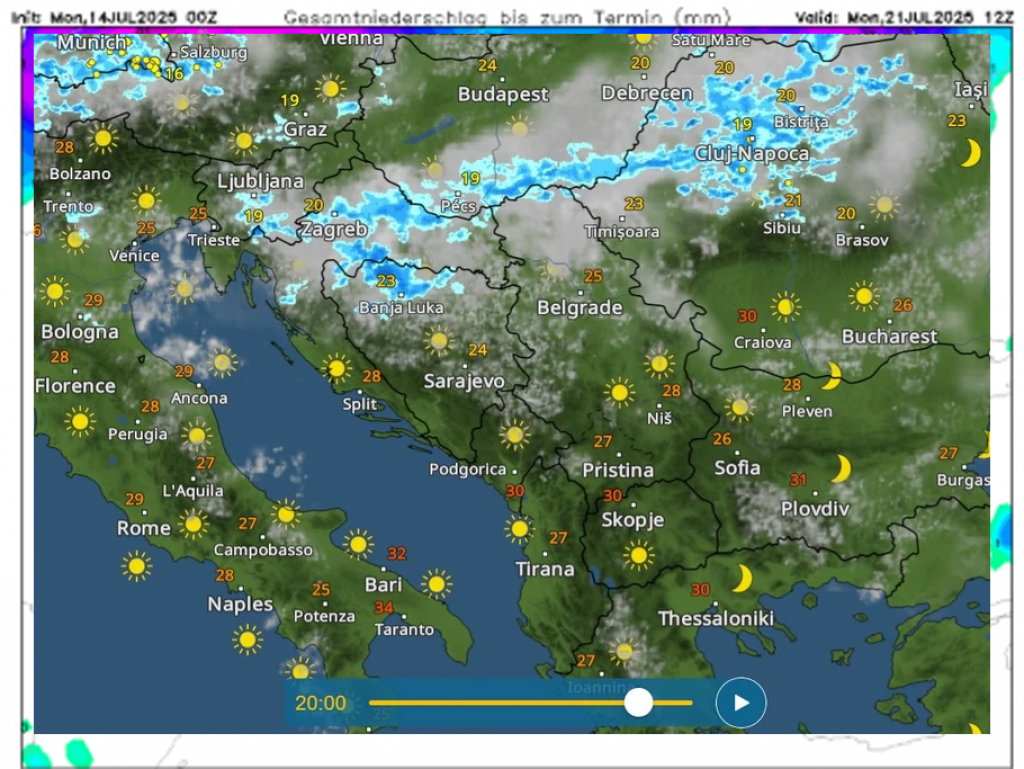
Task: Select the moon icon above Thessaloniki
Action: pos(741,578)
